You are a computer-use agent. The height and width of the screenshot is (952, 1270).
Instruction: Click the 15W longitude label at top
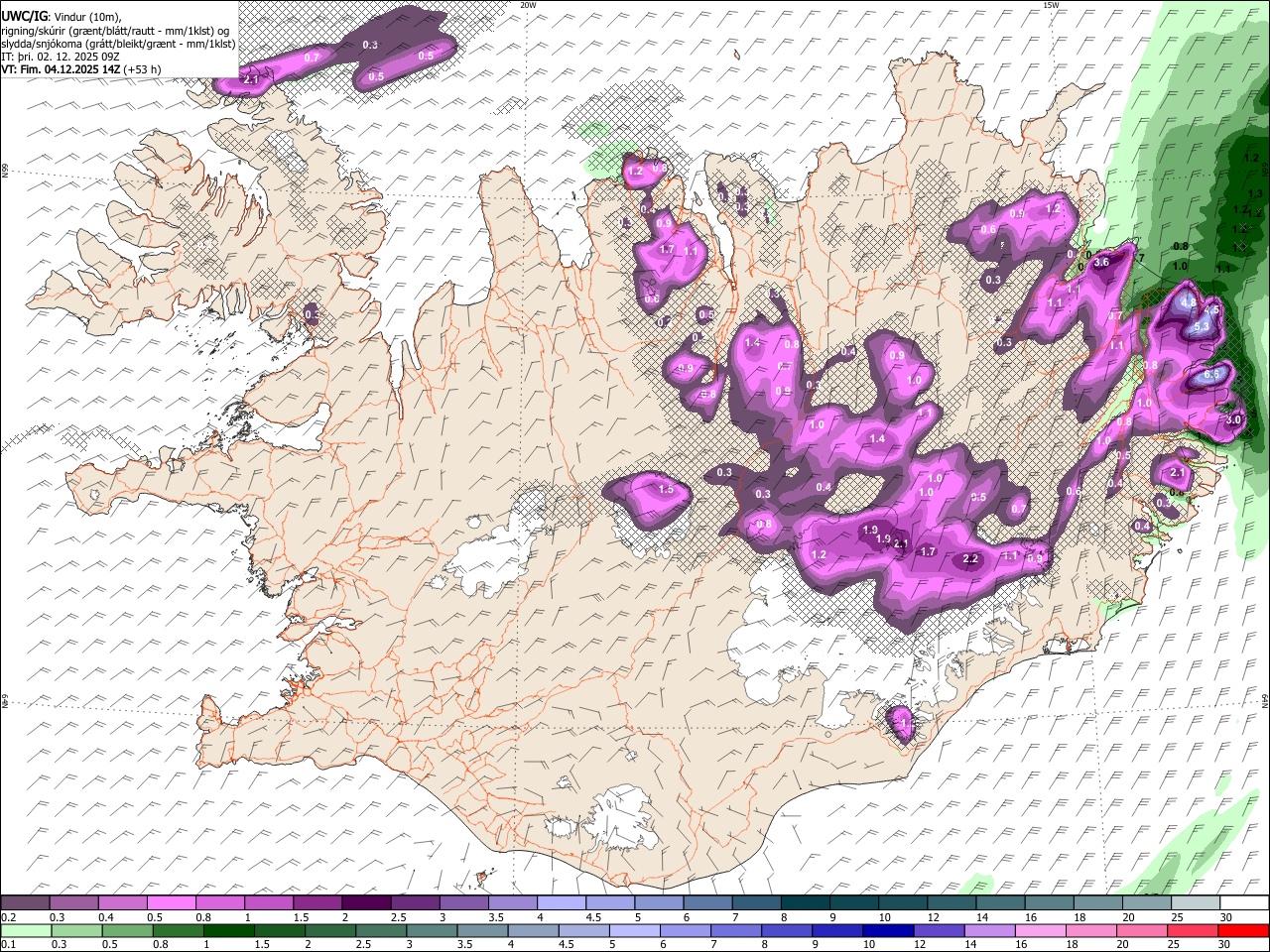pos(1050,5)
